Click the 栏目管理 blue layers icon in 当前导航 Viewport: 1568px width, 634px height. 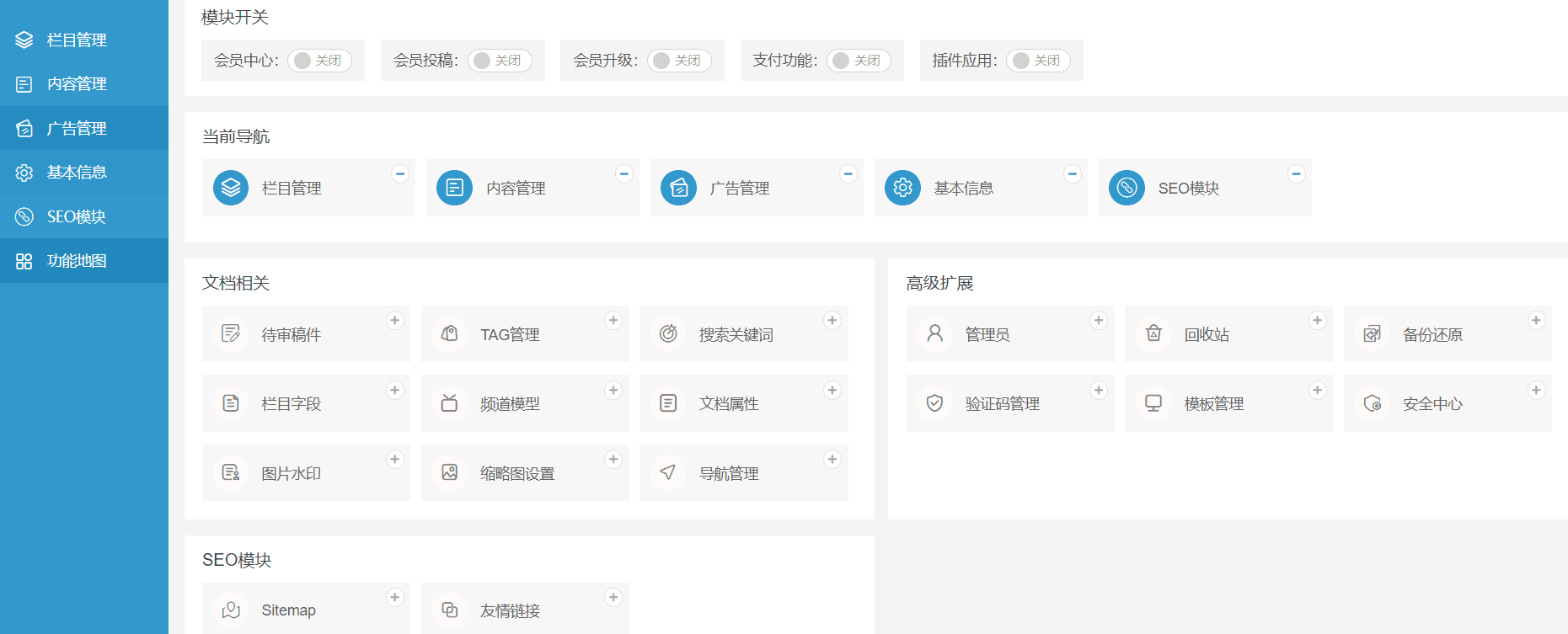pos(231,188)
